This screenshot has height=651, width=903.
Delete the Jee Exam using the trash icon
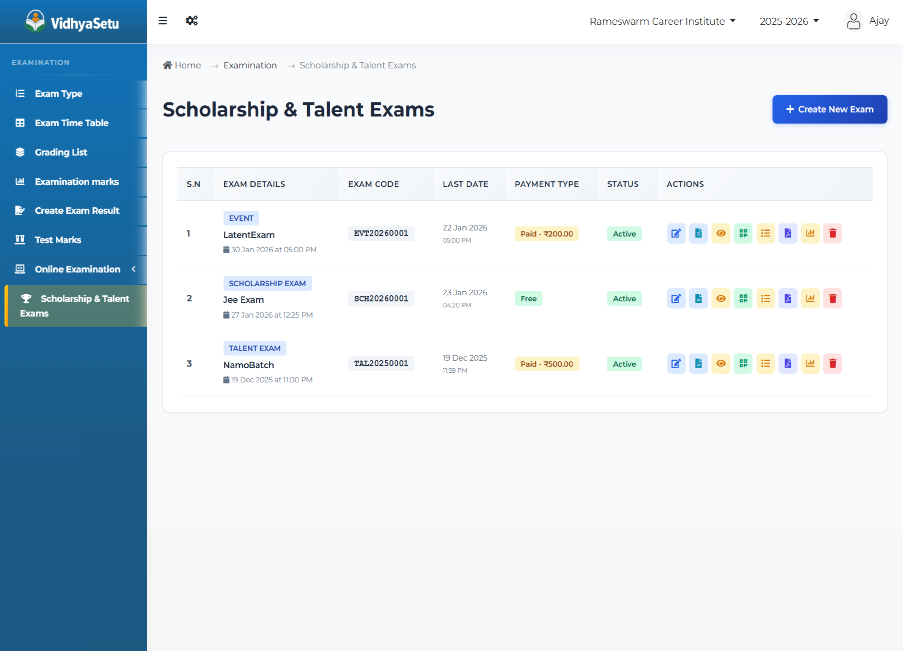(x=832, y=298)
